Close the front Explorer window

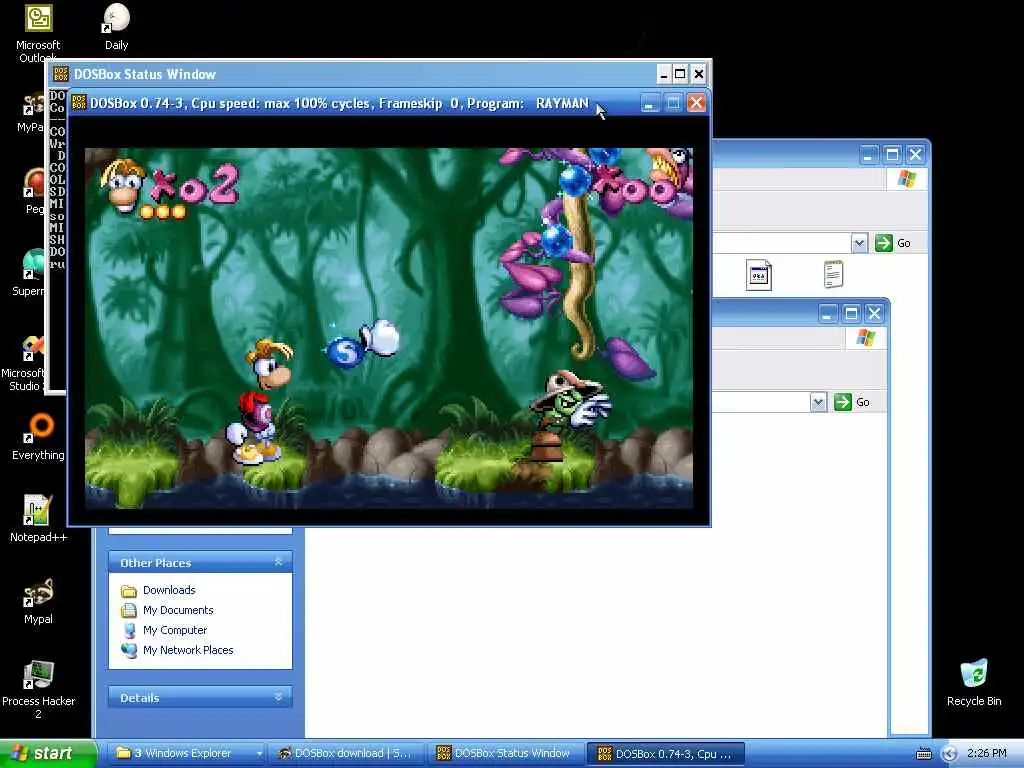point(874,313)
